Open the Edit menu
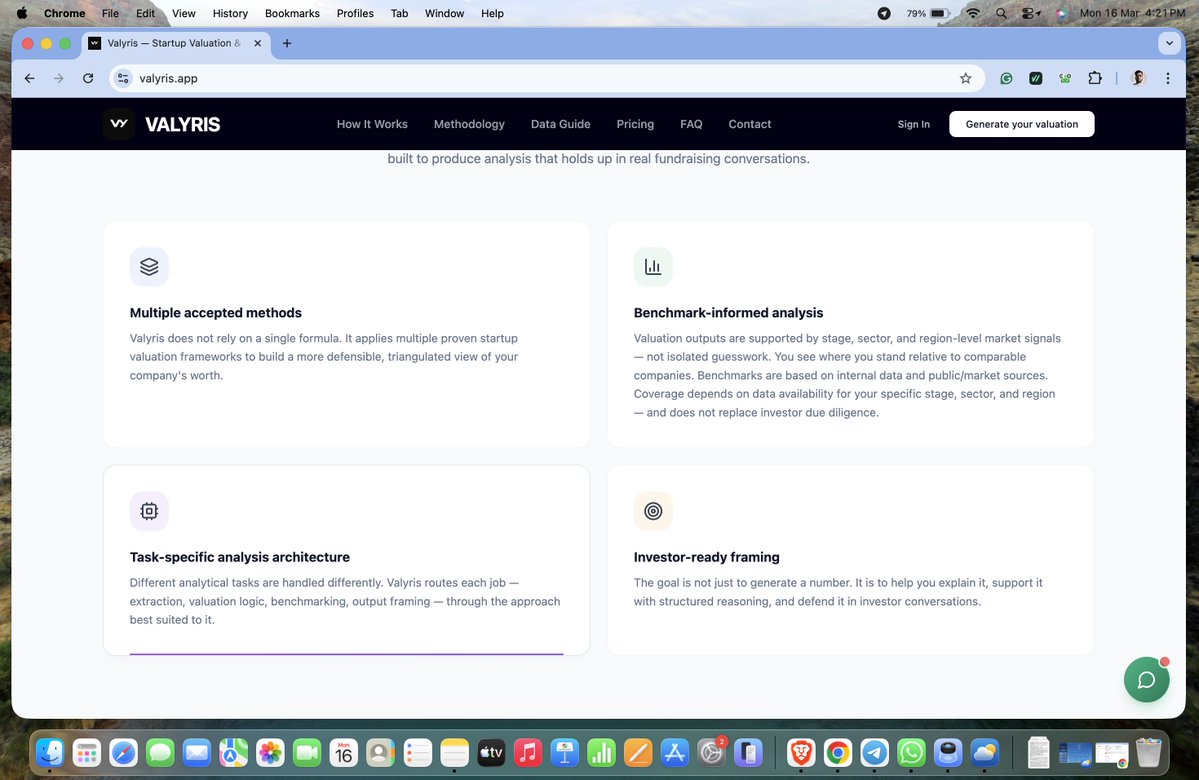The width and height of the screenshot is (1199, 780). pyautogui.click(x=145, y=13)
